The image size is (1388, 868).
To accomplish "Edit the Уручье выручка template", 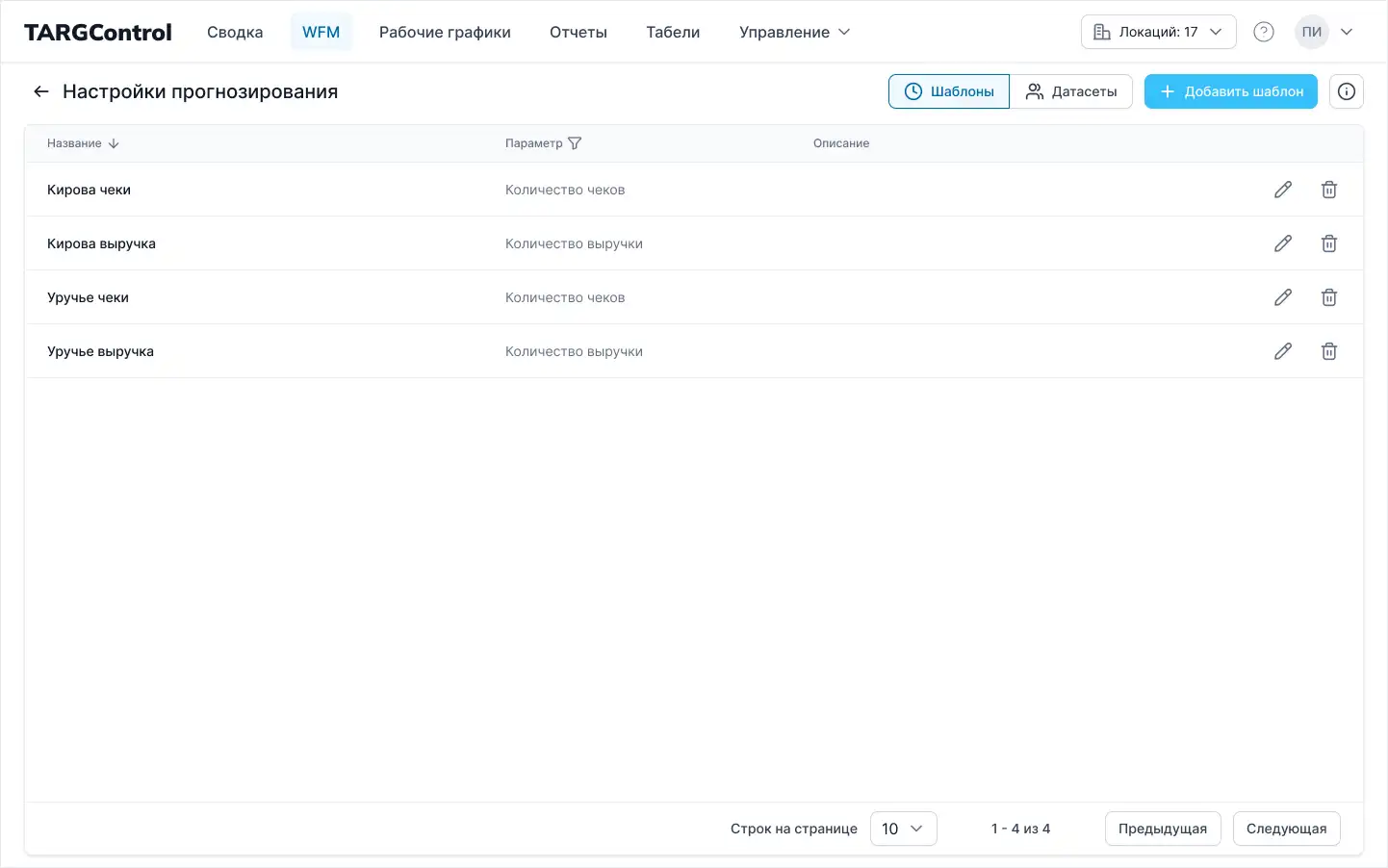I will [1283, 351].
